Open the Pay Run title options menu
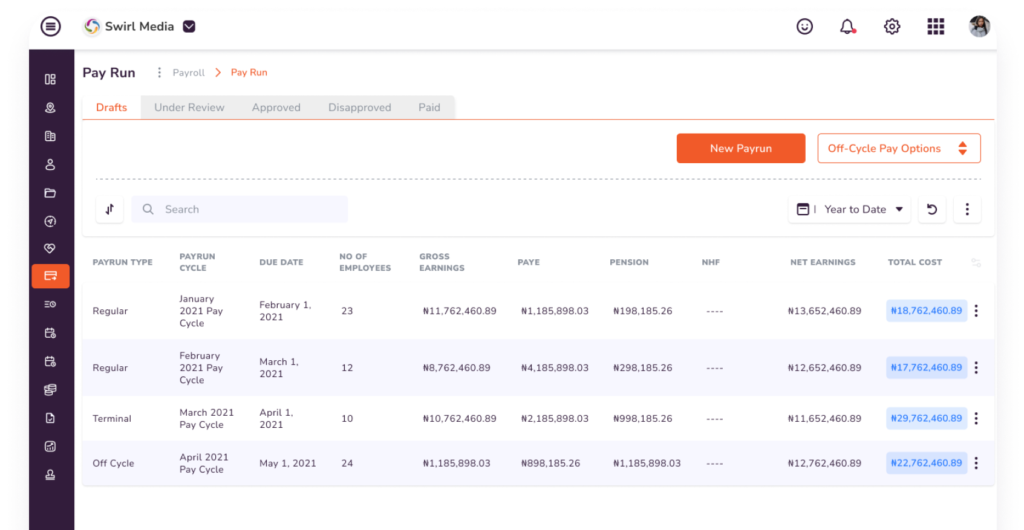The width and height of the screenshot is (1024, 530). [158, 73]
